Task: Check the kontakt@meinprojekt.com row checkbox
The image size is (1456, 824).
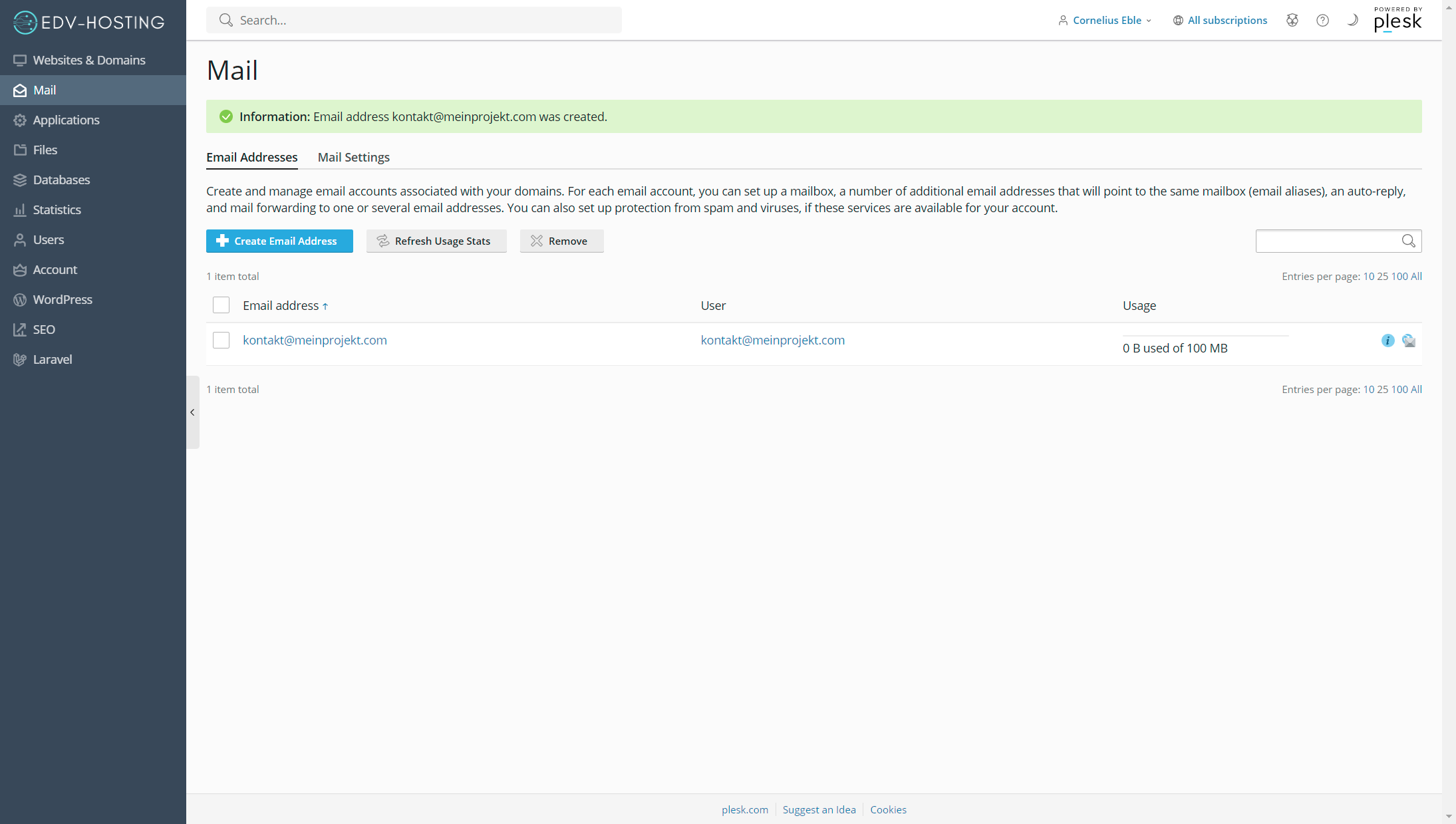Action: coord(221,341)
